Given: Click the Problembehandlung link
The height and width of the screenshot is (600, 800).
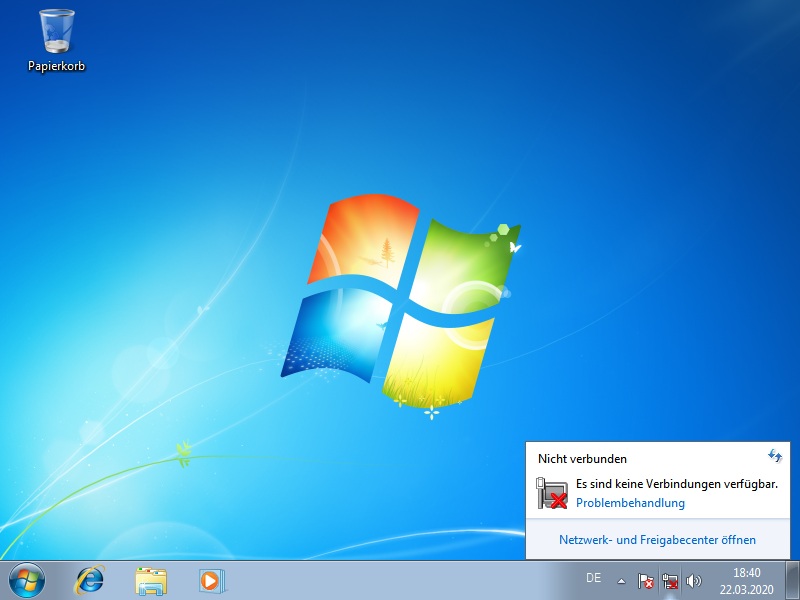Looking at the screenshot, I should [x=630, y=503].
